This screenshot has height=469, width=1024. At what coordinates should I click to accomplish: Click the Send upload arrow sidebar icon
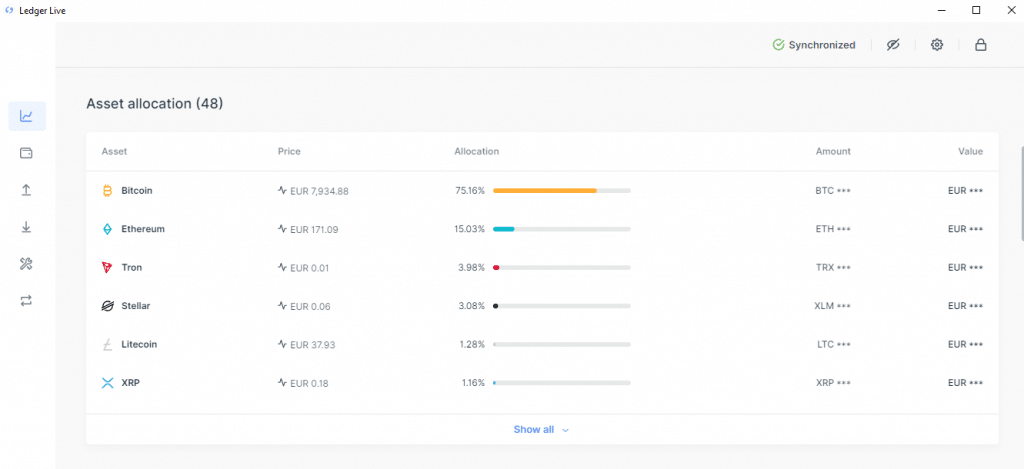click(26, 190)
